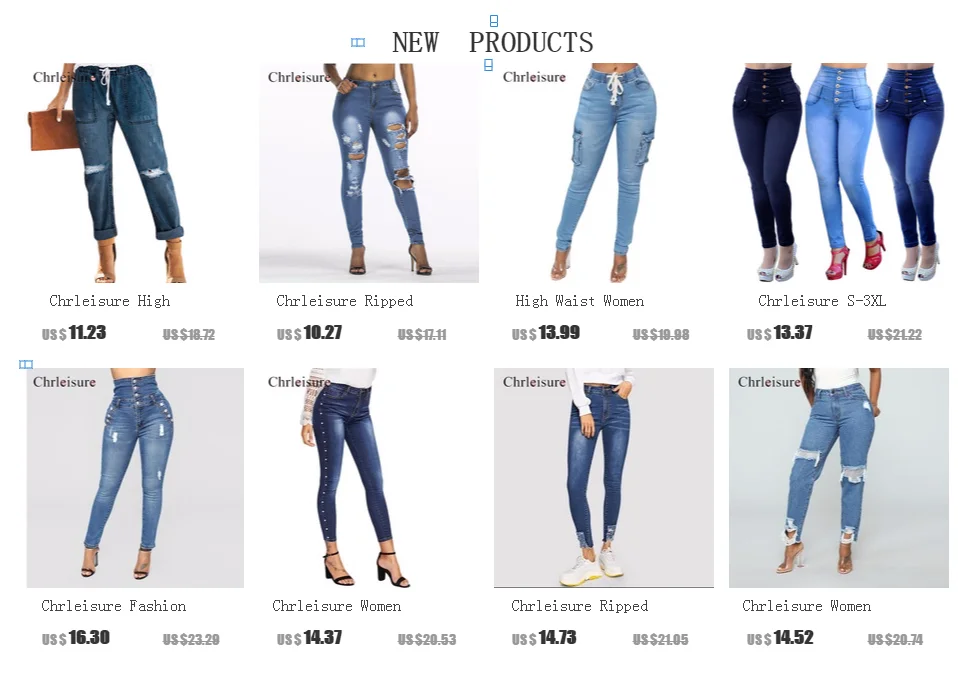Image resolution: width=958 pixels, height=675 pixels.
Task: Click the US$13.99 sale price
Action: pos(546,333)
